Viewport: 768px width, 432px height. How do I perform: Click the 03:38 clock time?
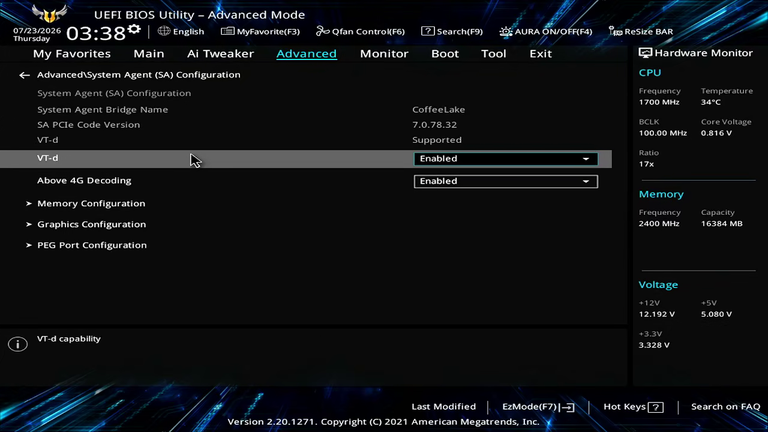pyautogui.click(x=96, y=33)
